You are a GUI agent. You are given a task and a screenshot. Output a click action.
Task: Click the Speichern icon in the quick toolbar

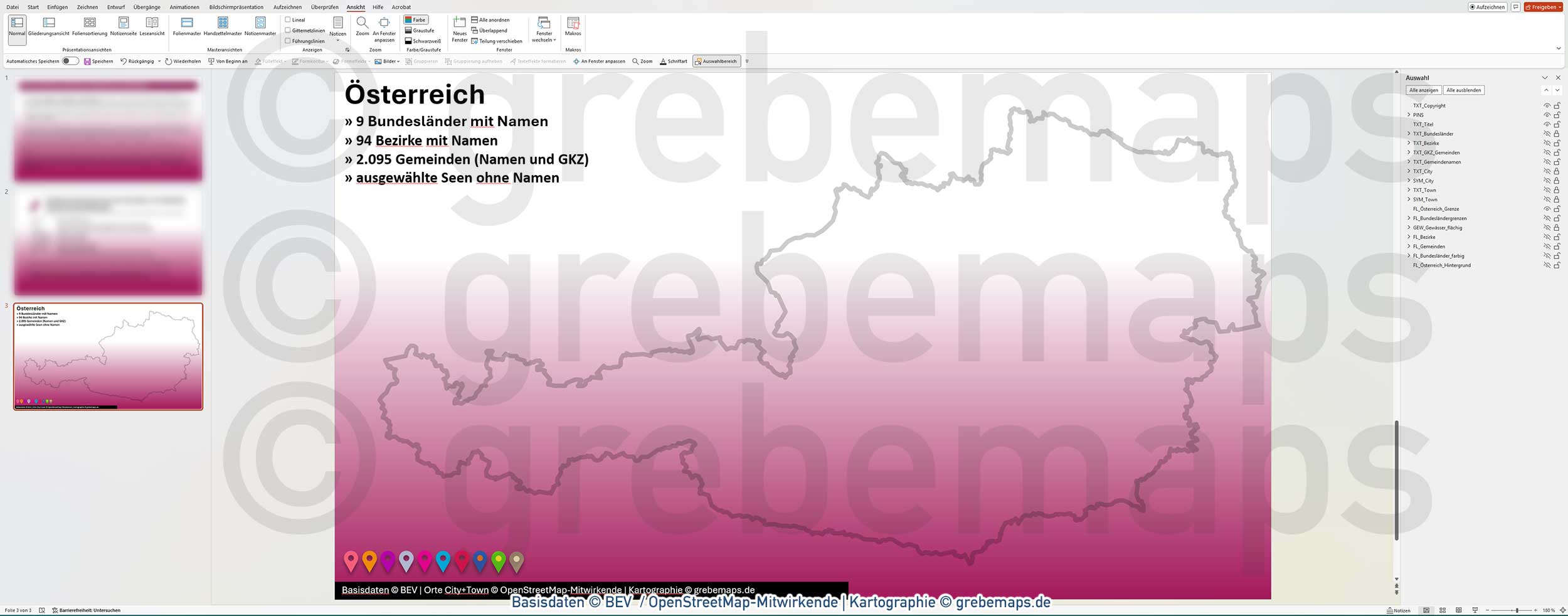86,61
